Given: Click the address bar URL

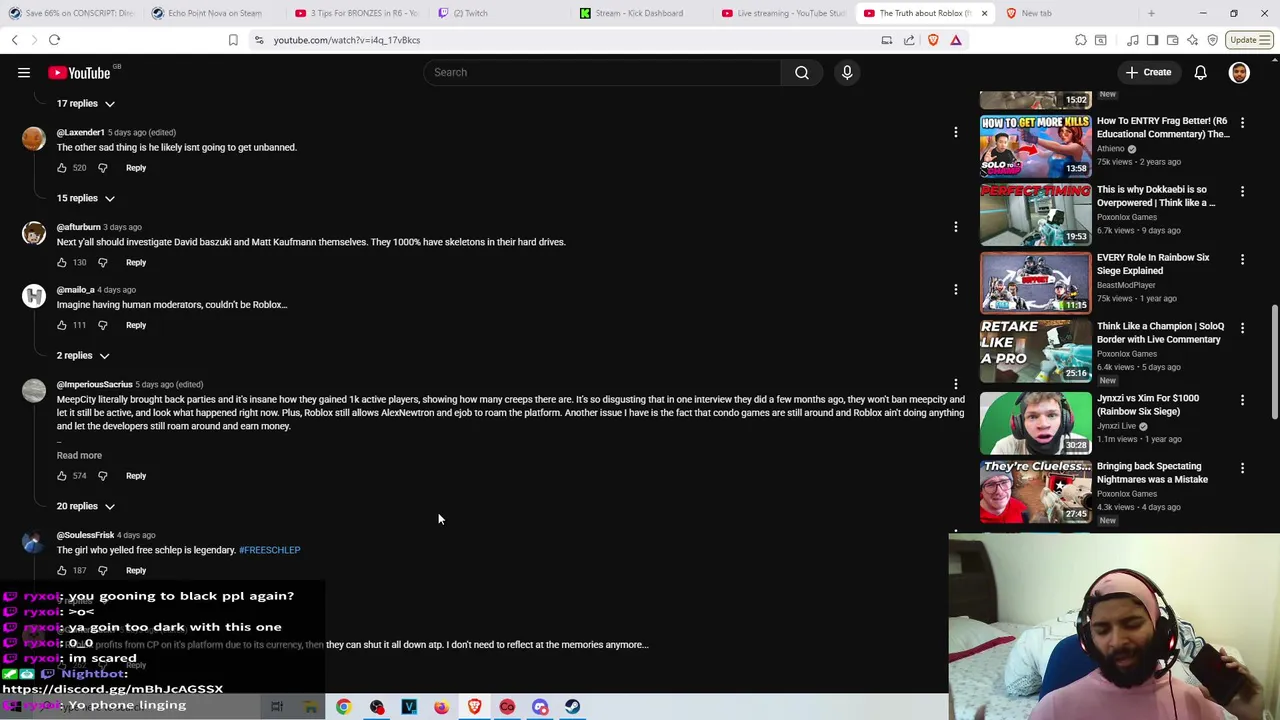Looking at the screenshot, I should point(347,40).
